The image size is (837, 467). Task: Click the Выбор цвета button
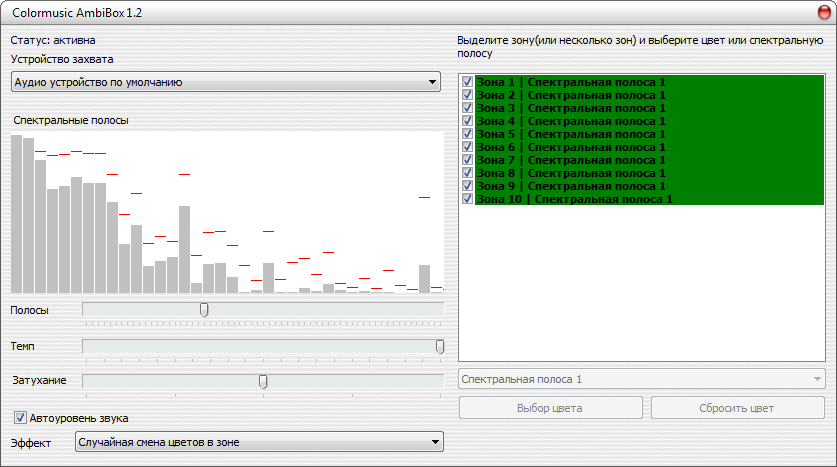coord(550,408)
